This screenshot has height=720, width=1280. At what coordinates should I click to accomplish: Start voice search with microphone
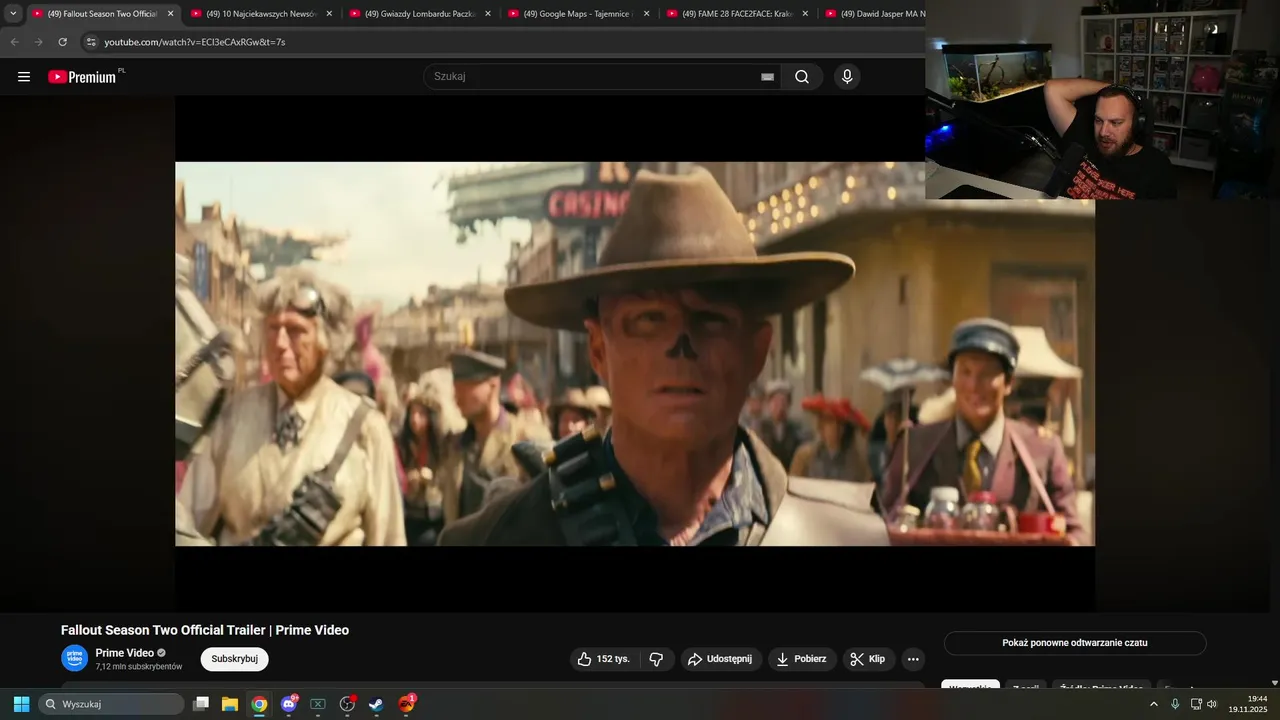[x=847, y=77]
